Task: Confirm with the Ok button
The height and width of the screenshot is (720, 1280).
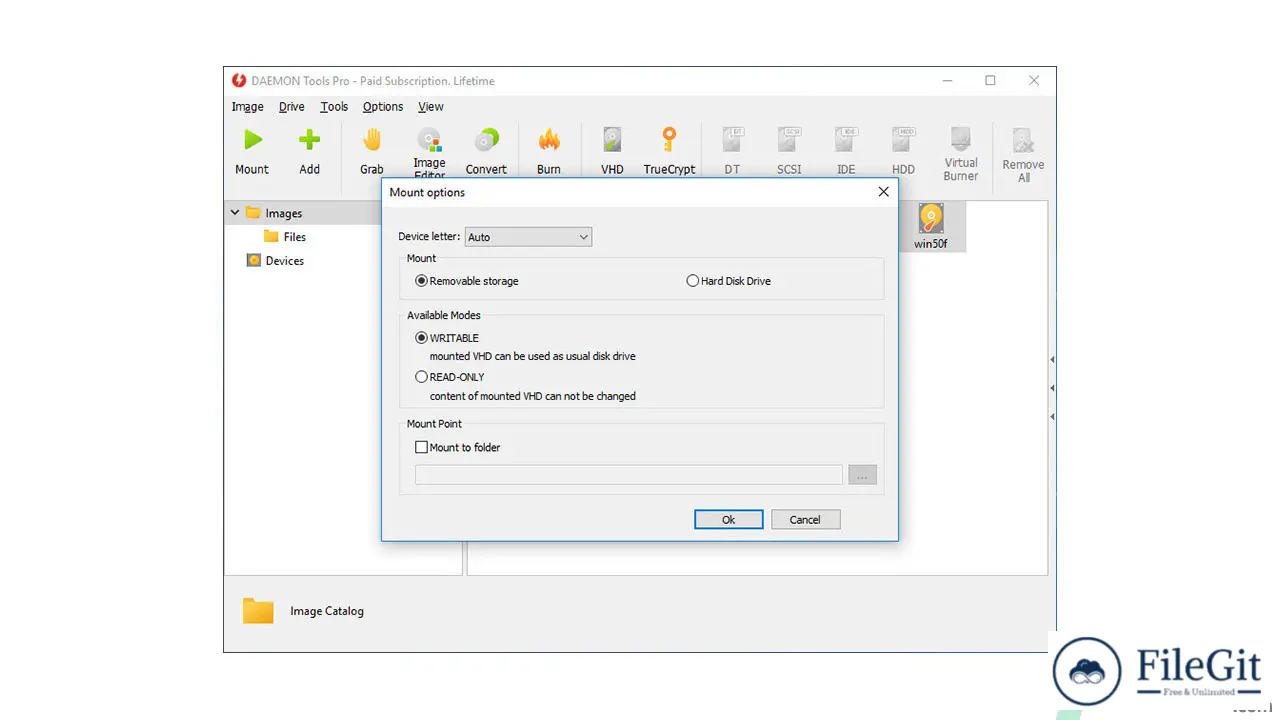Action: pos(729,520)
